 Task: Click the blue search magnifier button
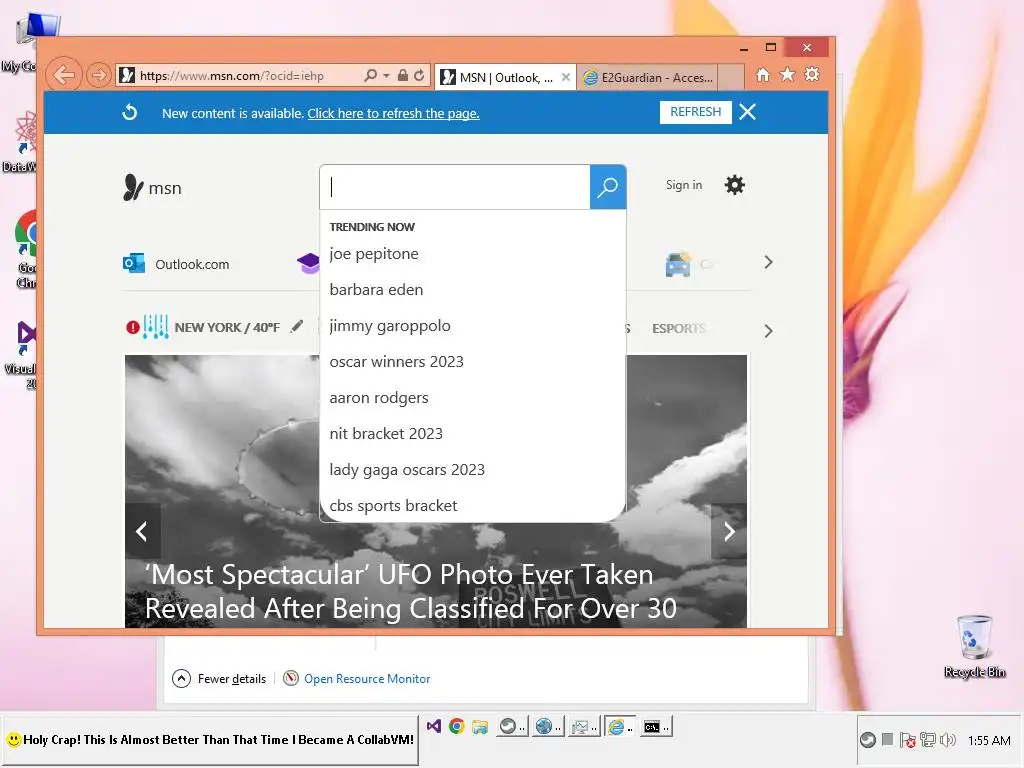pos(608,187)
